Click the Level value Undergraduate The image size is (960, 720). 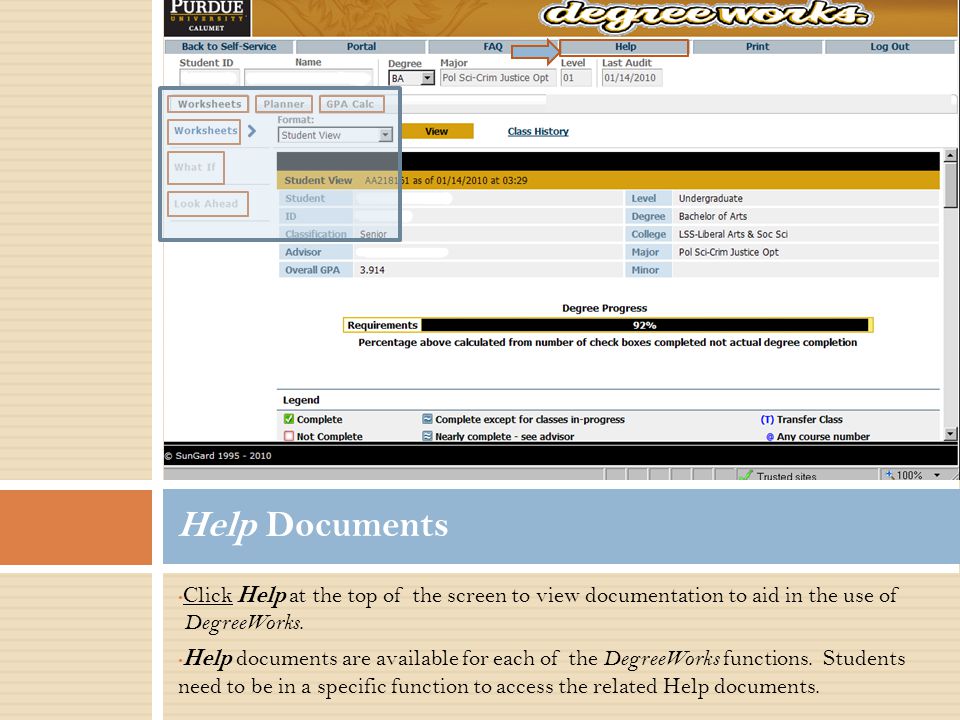click(710, 198)
